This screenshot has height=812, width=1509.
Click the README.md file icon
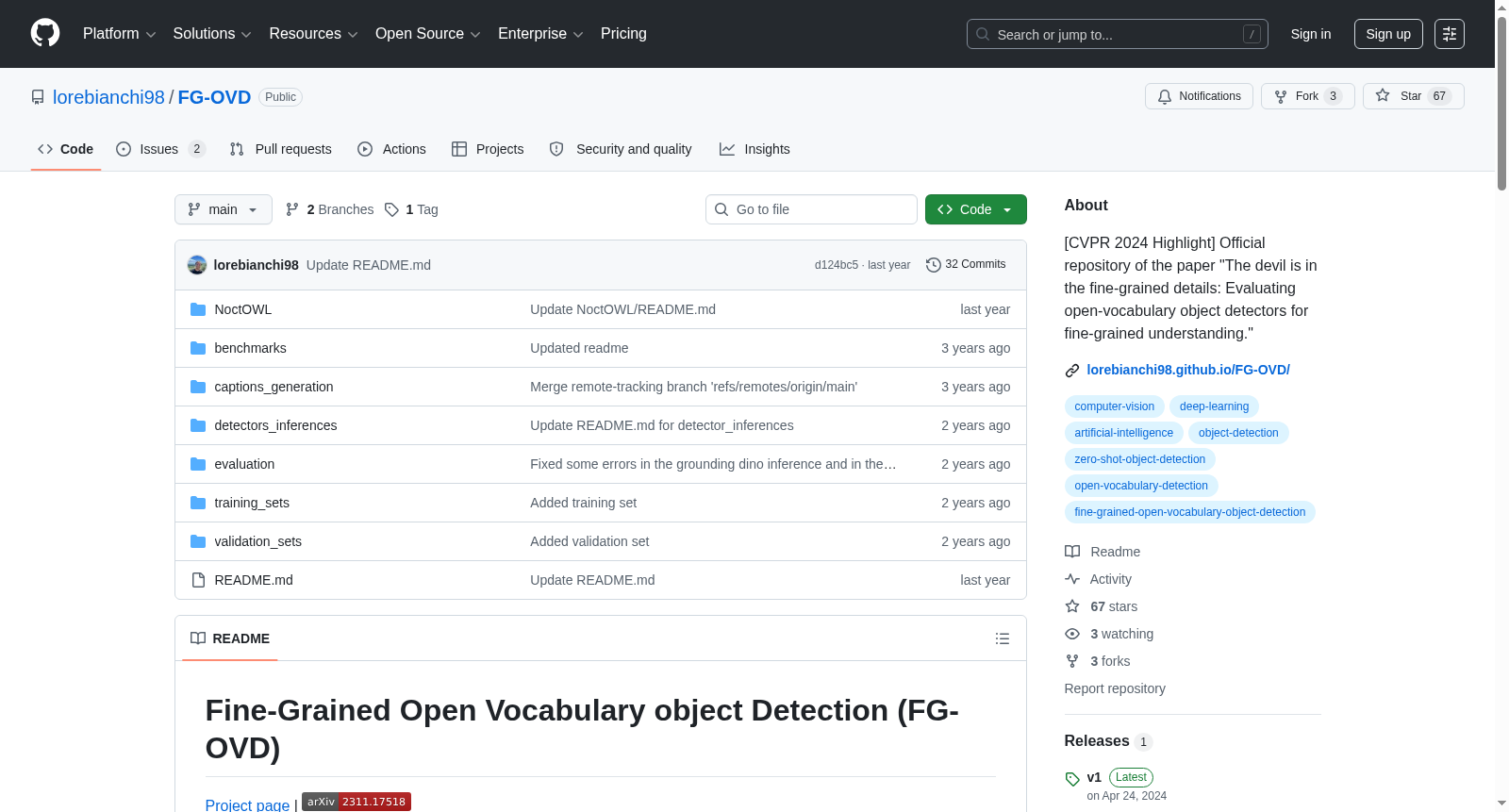(198, 580)
